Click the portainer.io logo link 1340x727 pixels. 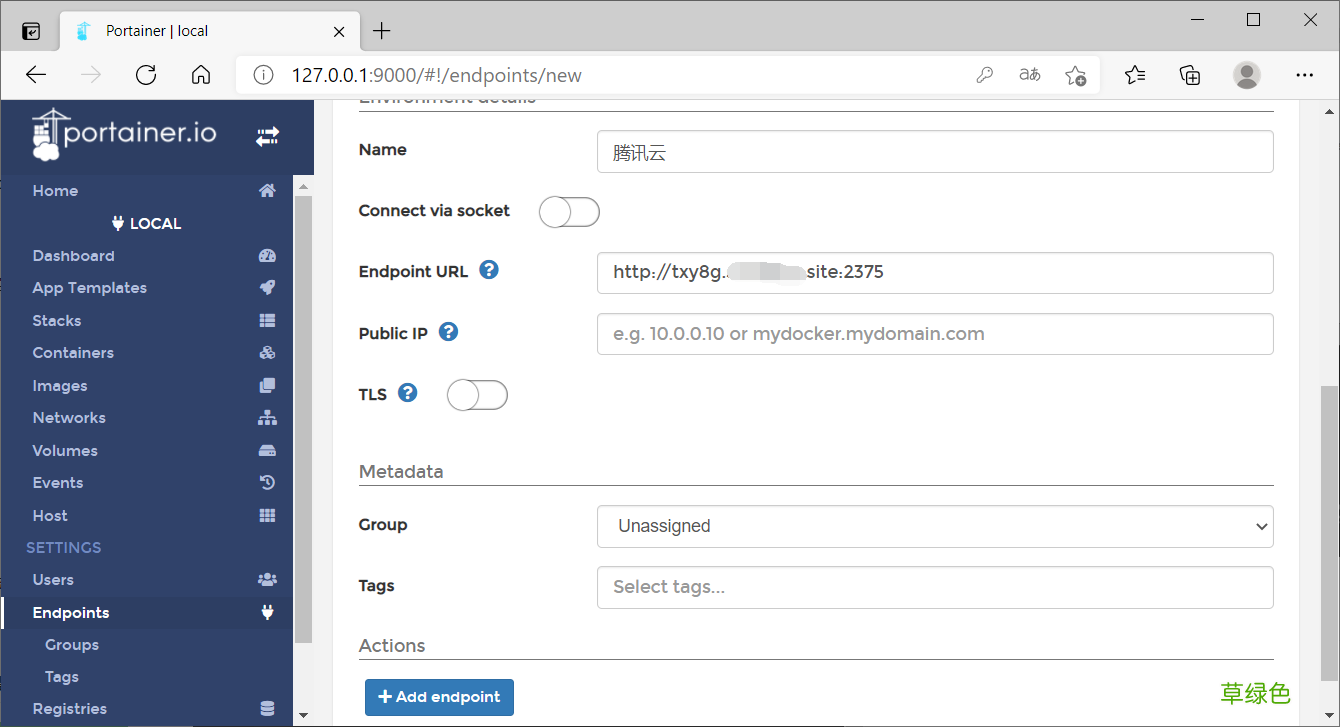coord(125,135)
